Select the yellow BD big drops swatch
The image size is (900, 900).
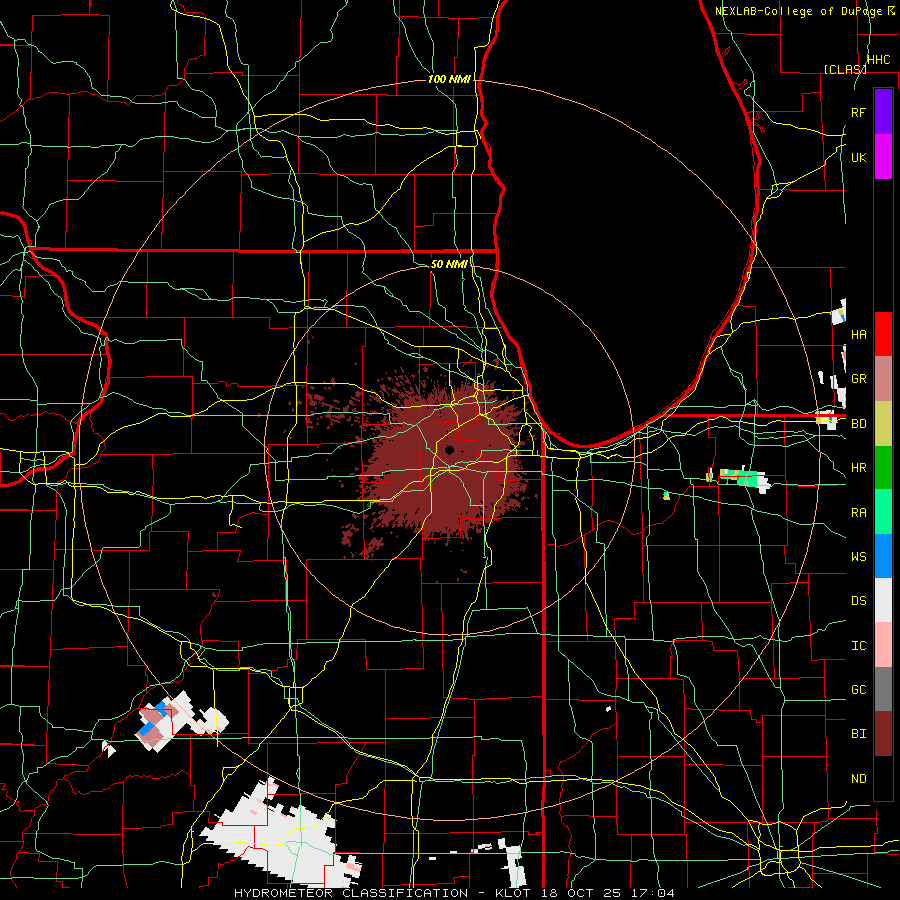tap(883, 424)
